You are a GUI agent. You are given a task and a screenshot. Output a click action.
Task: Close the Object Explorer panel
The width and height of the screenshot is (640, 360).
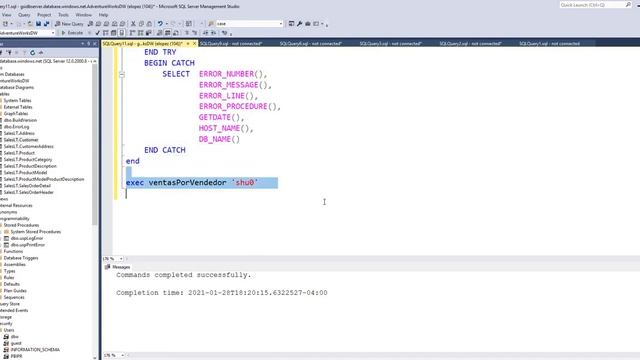click(95, 44)
